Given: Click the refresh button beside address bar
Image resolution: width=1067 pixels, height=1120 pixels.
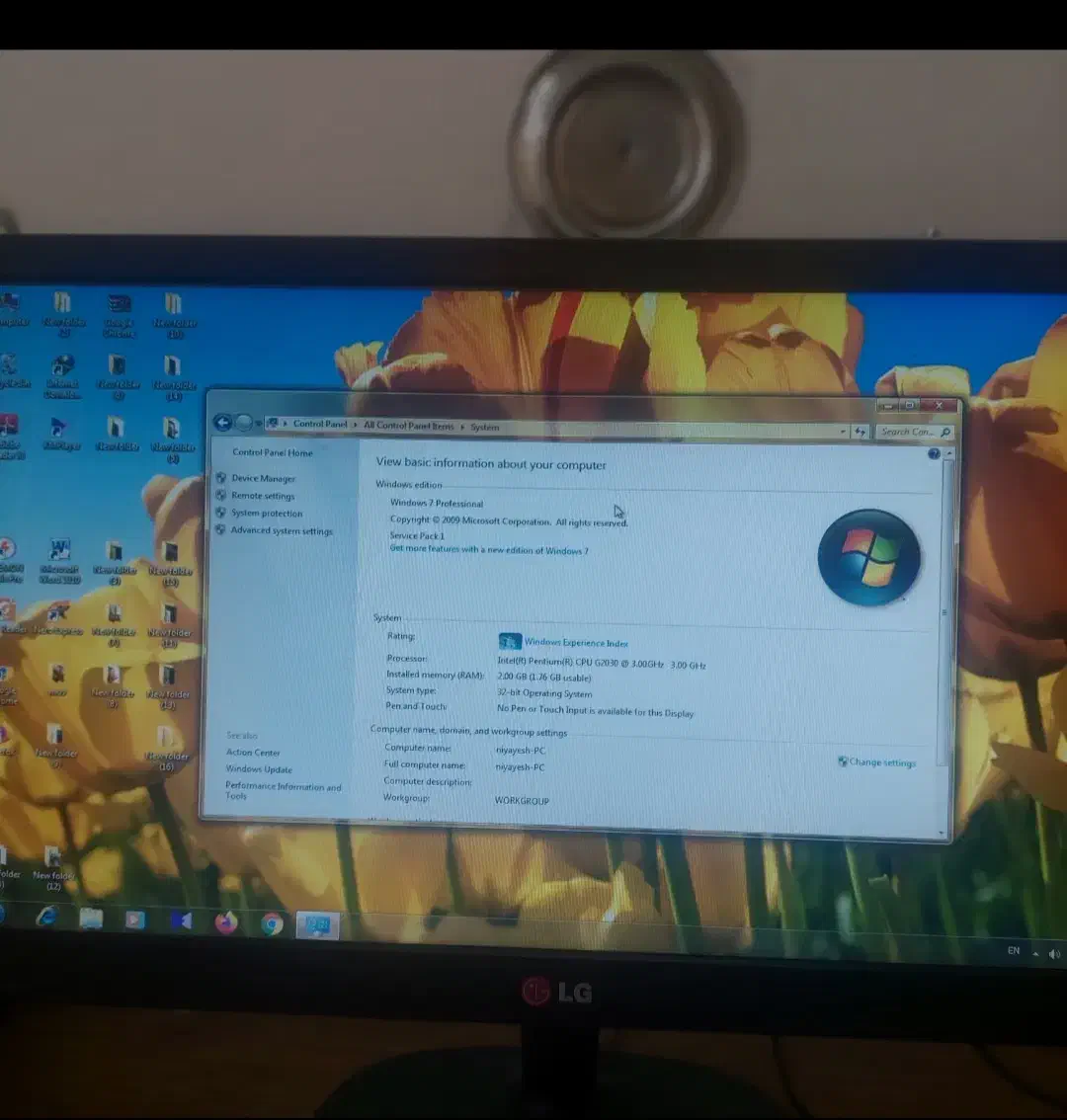Looking at the screenshot, I should tap(861, 432).
